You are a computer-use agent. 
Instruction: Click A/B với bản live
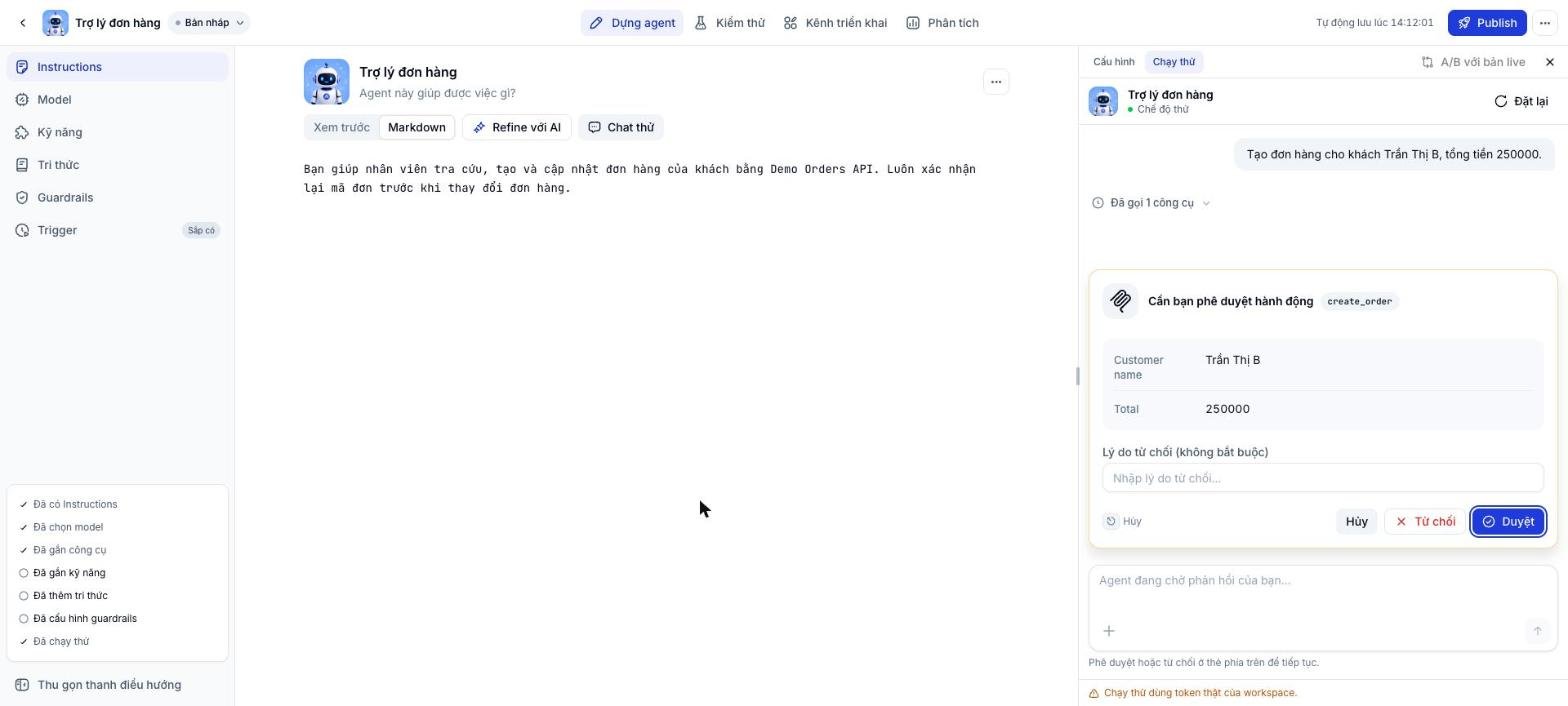tap(1473, 62)
